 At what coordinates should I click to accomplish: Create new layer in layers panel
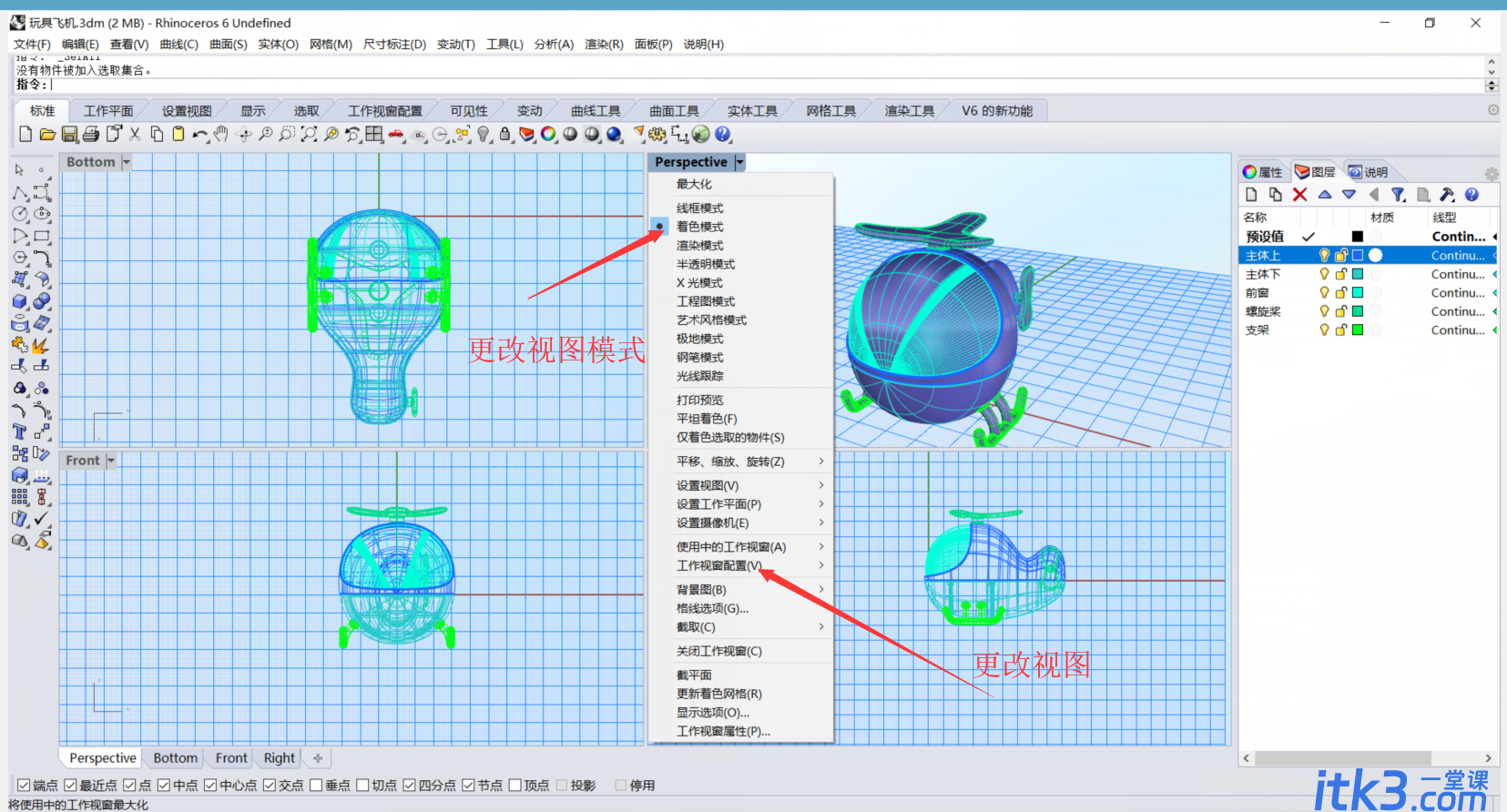(x=1251, y=195)
